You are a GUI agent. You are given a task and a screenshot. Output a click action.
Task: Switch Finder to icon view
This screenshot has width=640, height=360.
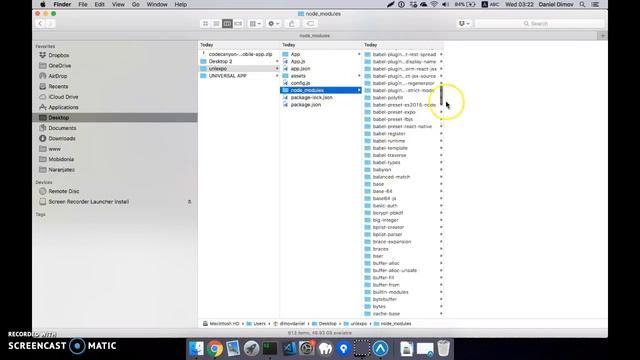(x=205, y=24)
